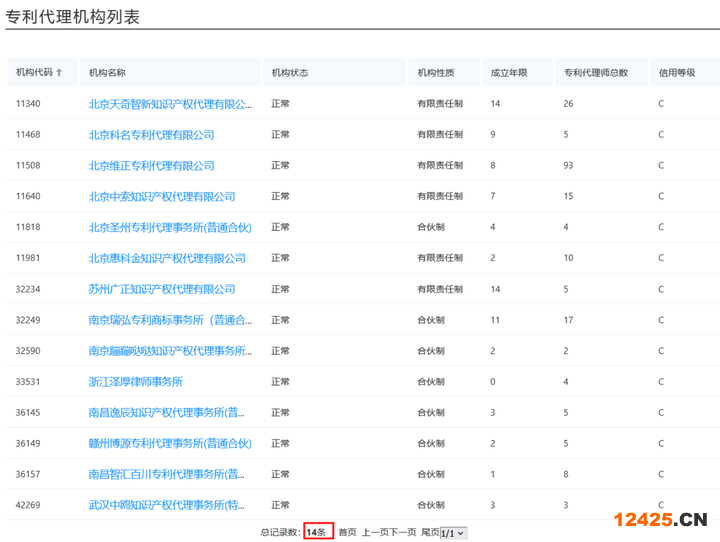This screenshot has height=542, width=720.
Task: Click 上一页 to go to previous page
Action: (375, 533)
